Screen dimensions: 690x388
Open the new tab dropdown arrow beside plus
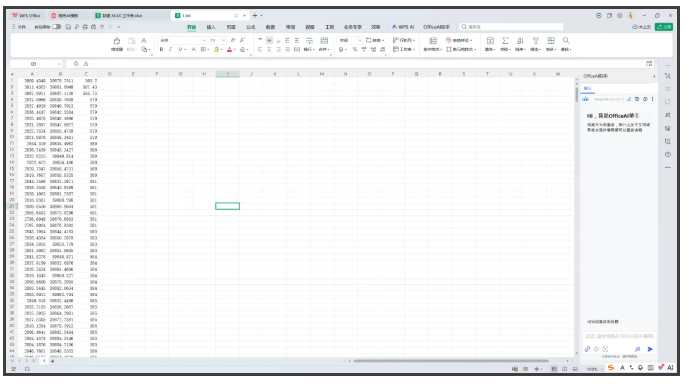point(261,15)
